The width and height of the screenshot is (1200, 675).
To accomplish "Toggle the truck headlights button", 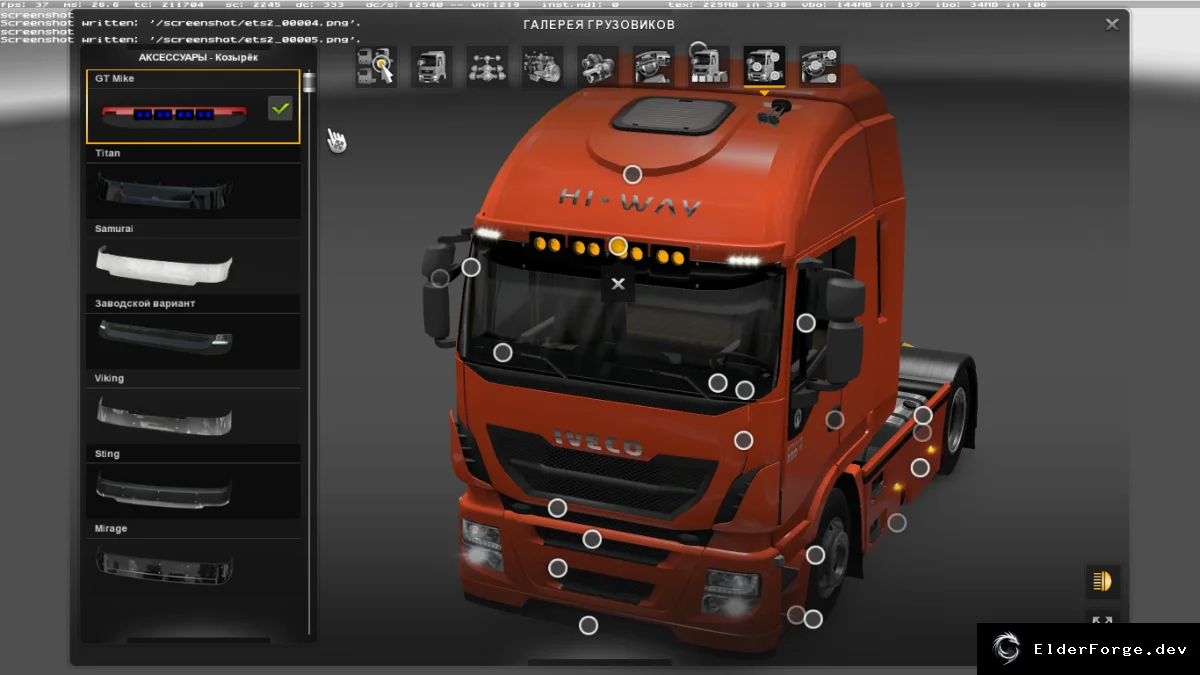I will [x=1103, y=581].
